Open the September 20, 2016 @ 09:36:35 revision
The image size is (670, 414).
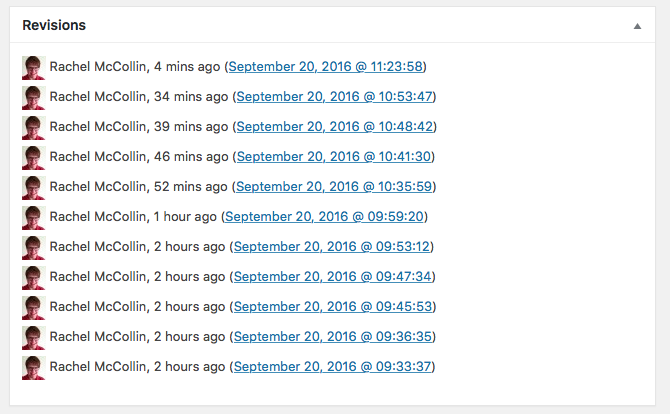pos(333,337)
